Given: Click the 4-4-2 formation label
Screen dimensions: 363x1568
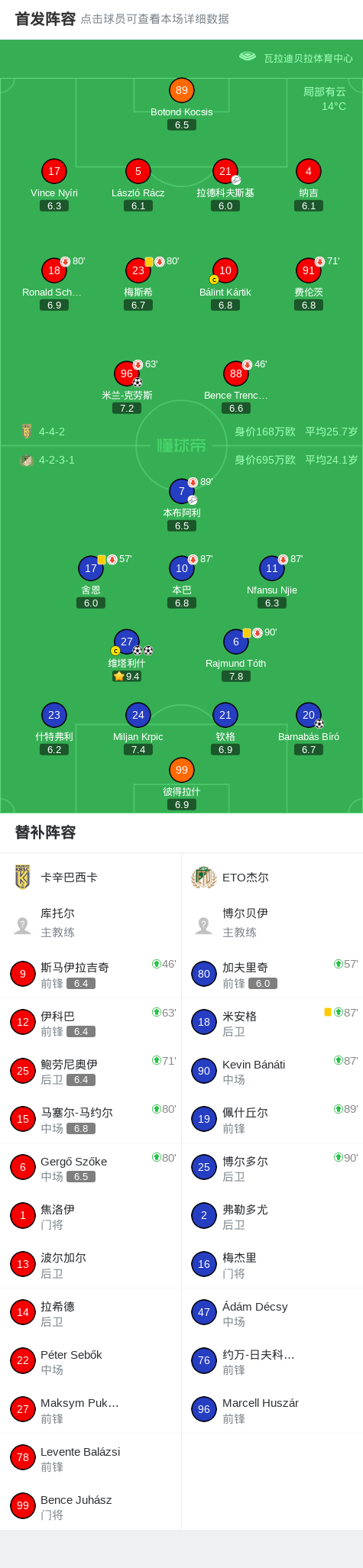Looking at the screenshot, I should pyautogui.click(x=52, y=432).
